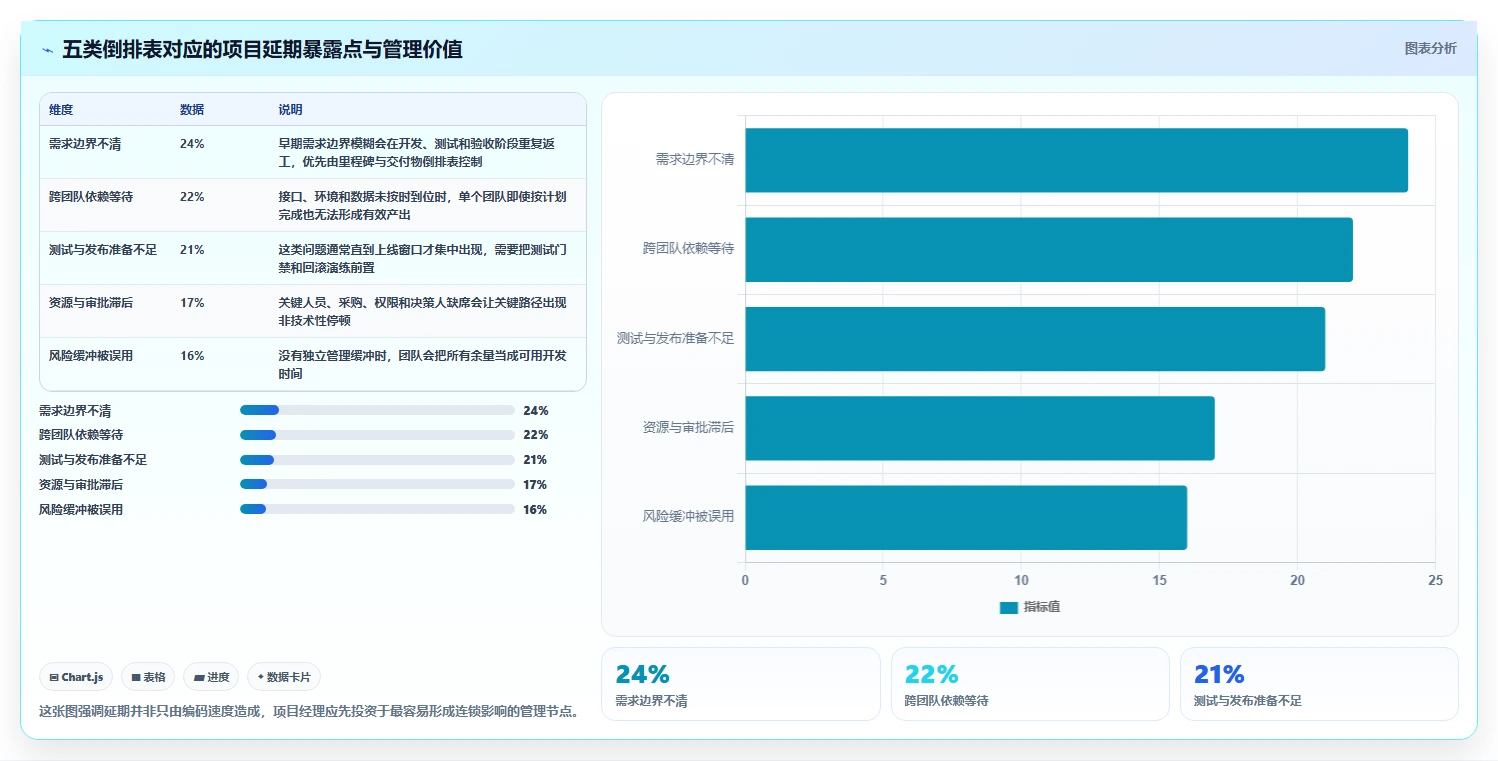The image size is (1498, 761).
Task: Click the description starting 关键人员、采购
Action: [423, 312]
